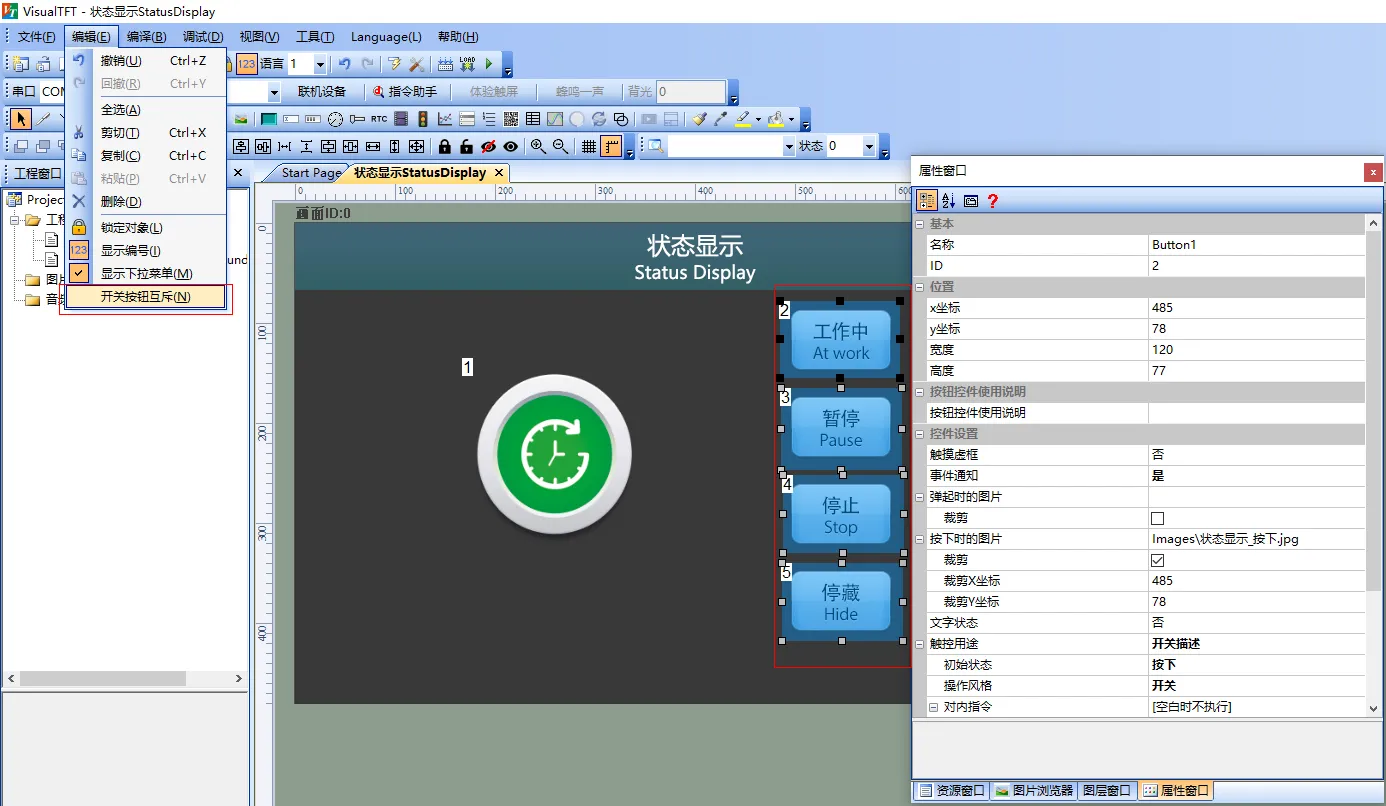Click the 联机设备 button
Viewport: 1386px width, 806px height.
click(x=322, y=92)
